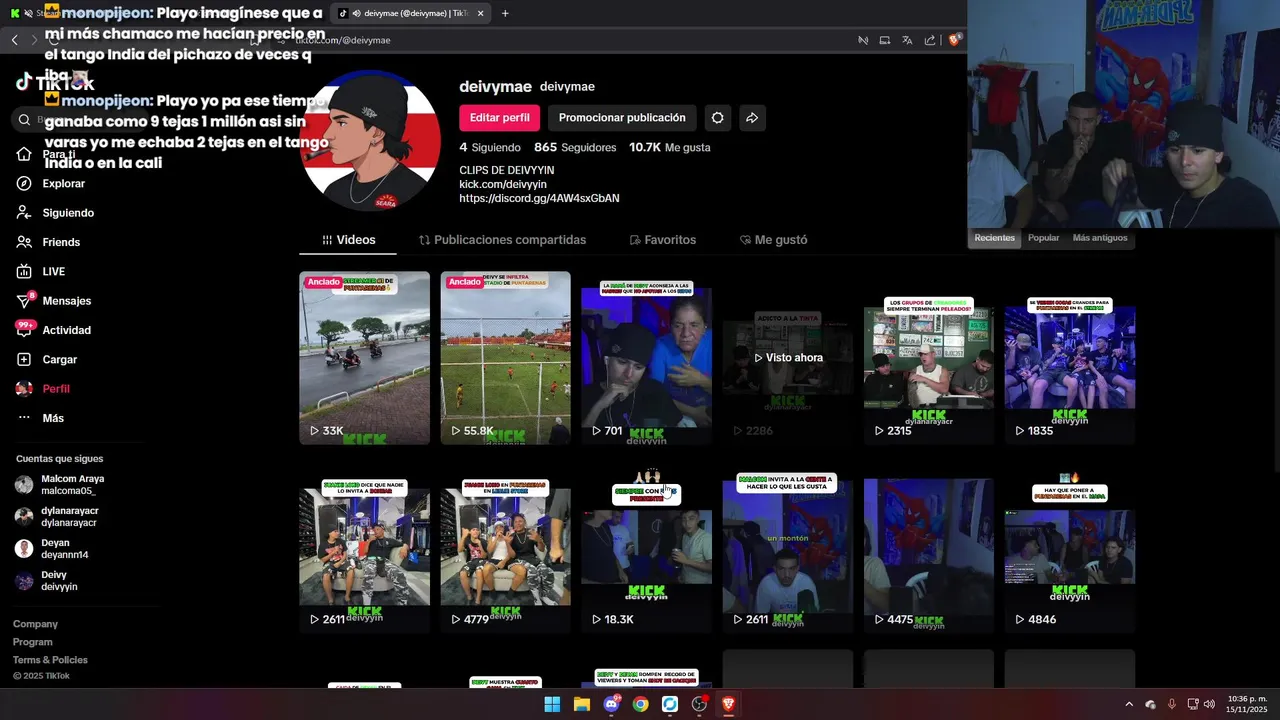The width and height of the screenshot is (1280, 720).
Task: Open the volume tray control
Action: point(1209,704)
